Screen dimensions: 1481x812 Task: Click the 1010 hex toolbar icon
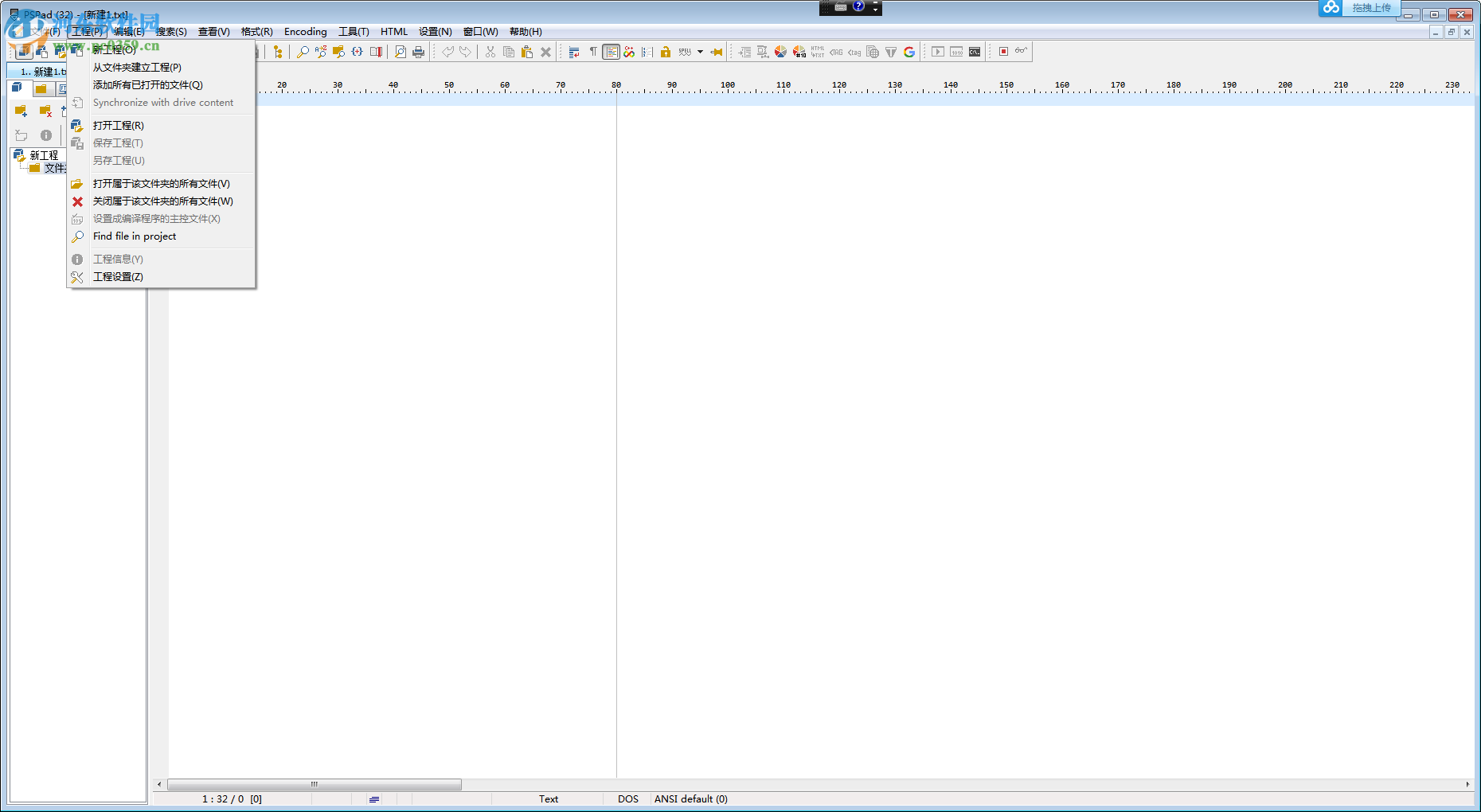click(x=956, y=52)
